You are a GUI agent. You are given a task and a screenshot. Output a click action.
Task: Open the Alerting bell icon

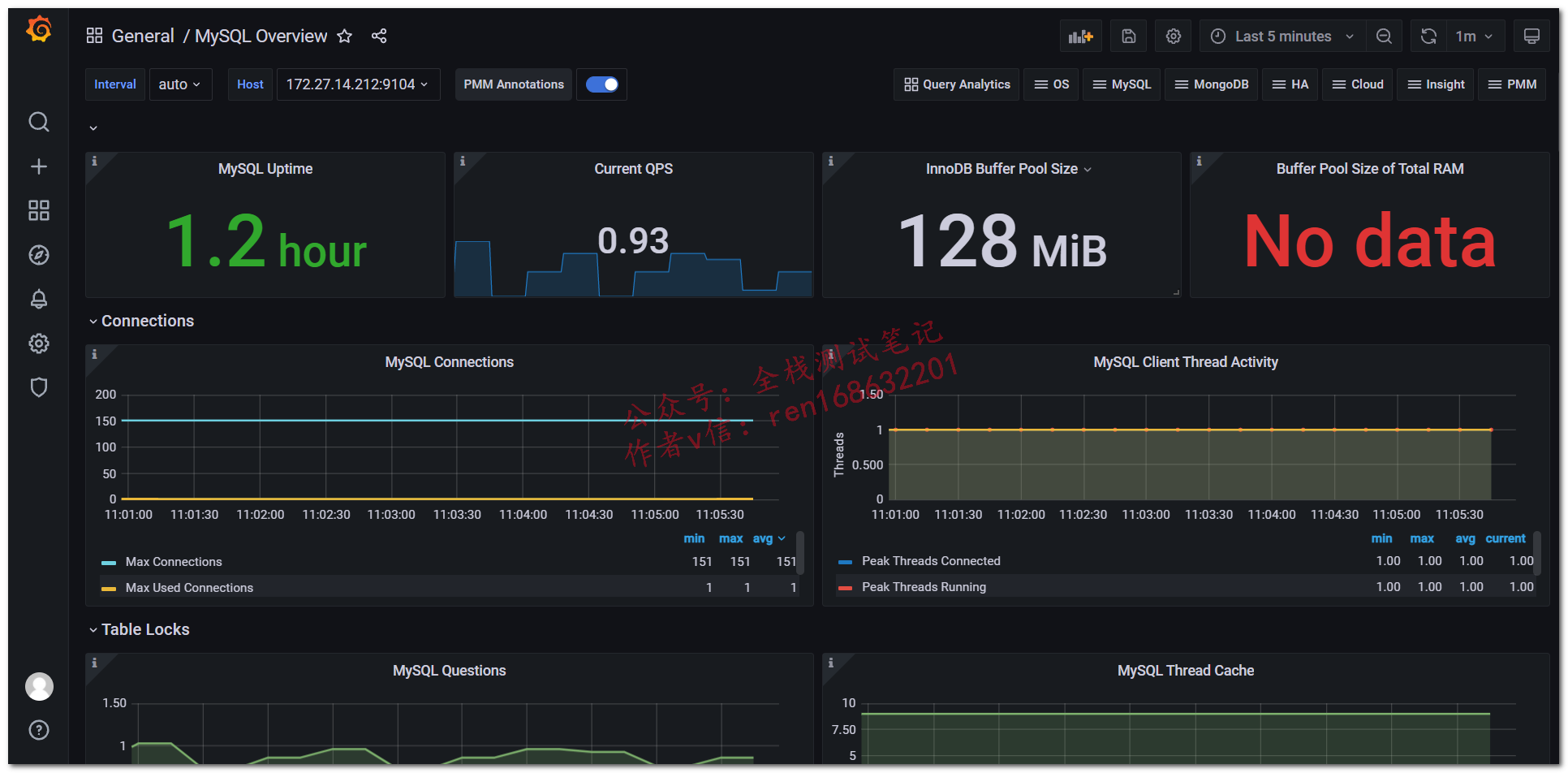pos(39,299)
